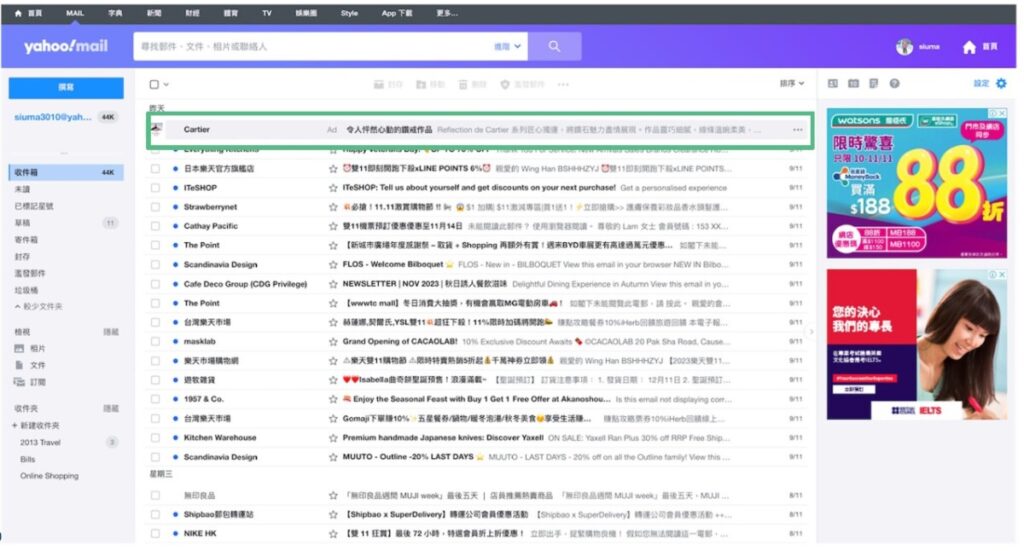
Task: Close the Watsons advertisement
Action: pyautogui.click(x=1002, y=113)
